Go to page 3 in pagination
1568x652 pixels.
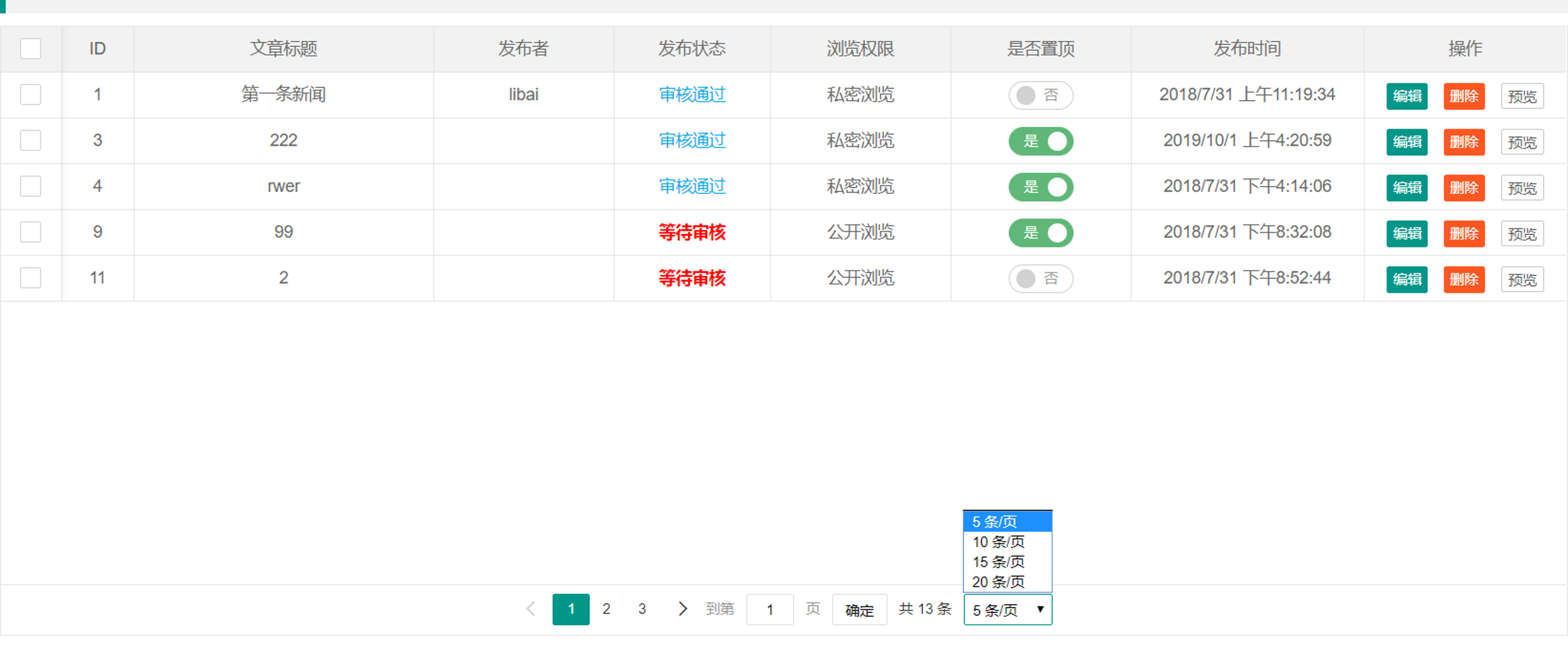[642, 609]
